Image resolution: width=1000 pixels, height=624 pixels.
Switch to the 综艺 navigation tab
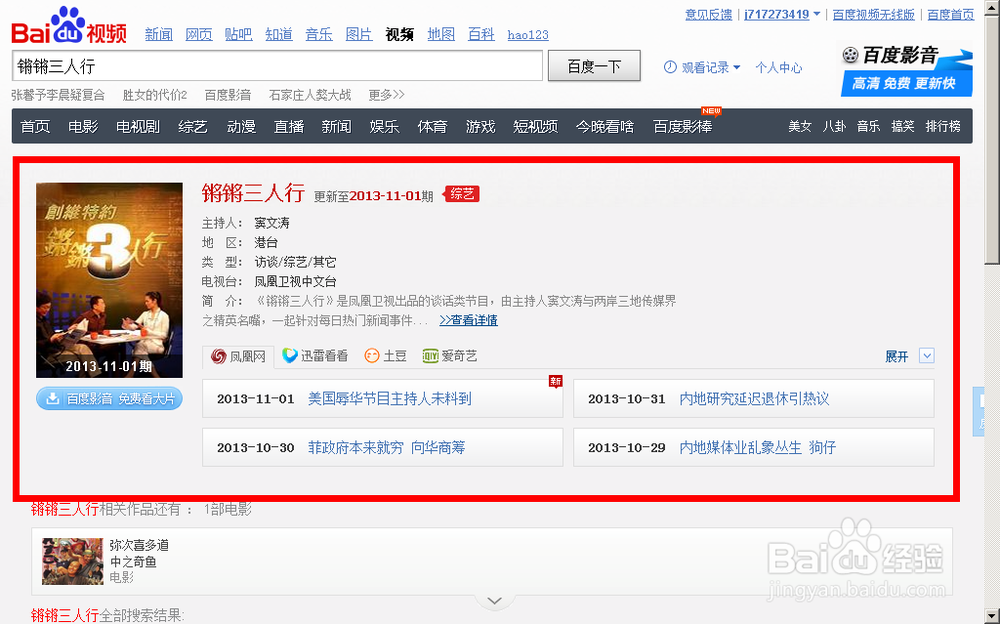click(x=192, y=127)
